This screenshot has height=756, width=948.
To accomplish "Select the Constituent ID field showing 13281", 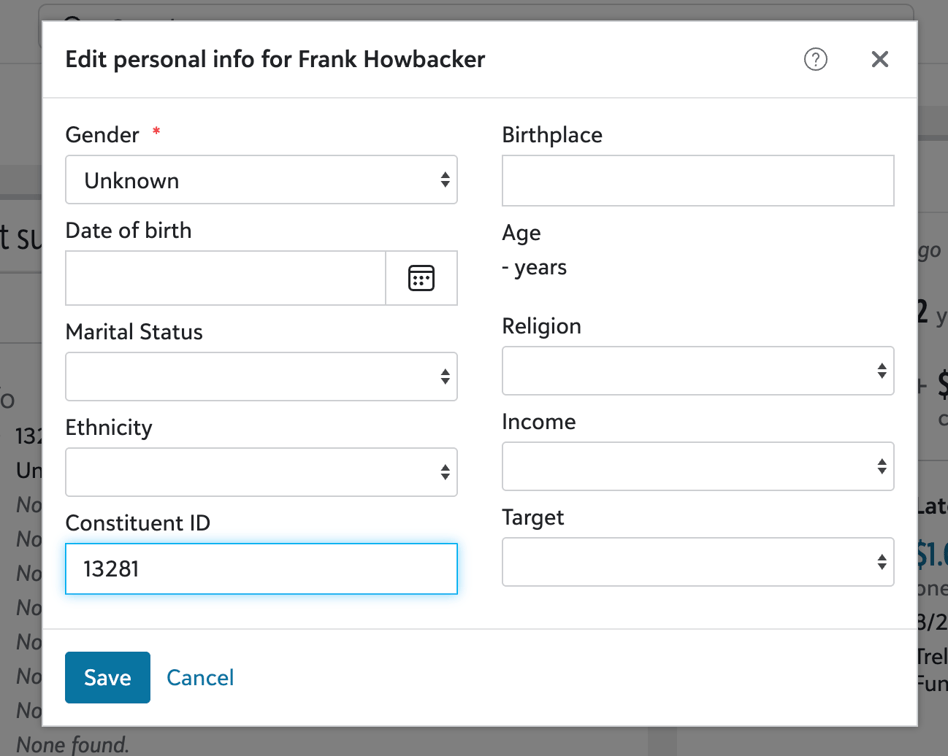I will click(261, 568).
